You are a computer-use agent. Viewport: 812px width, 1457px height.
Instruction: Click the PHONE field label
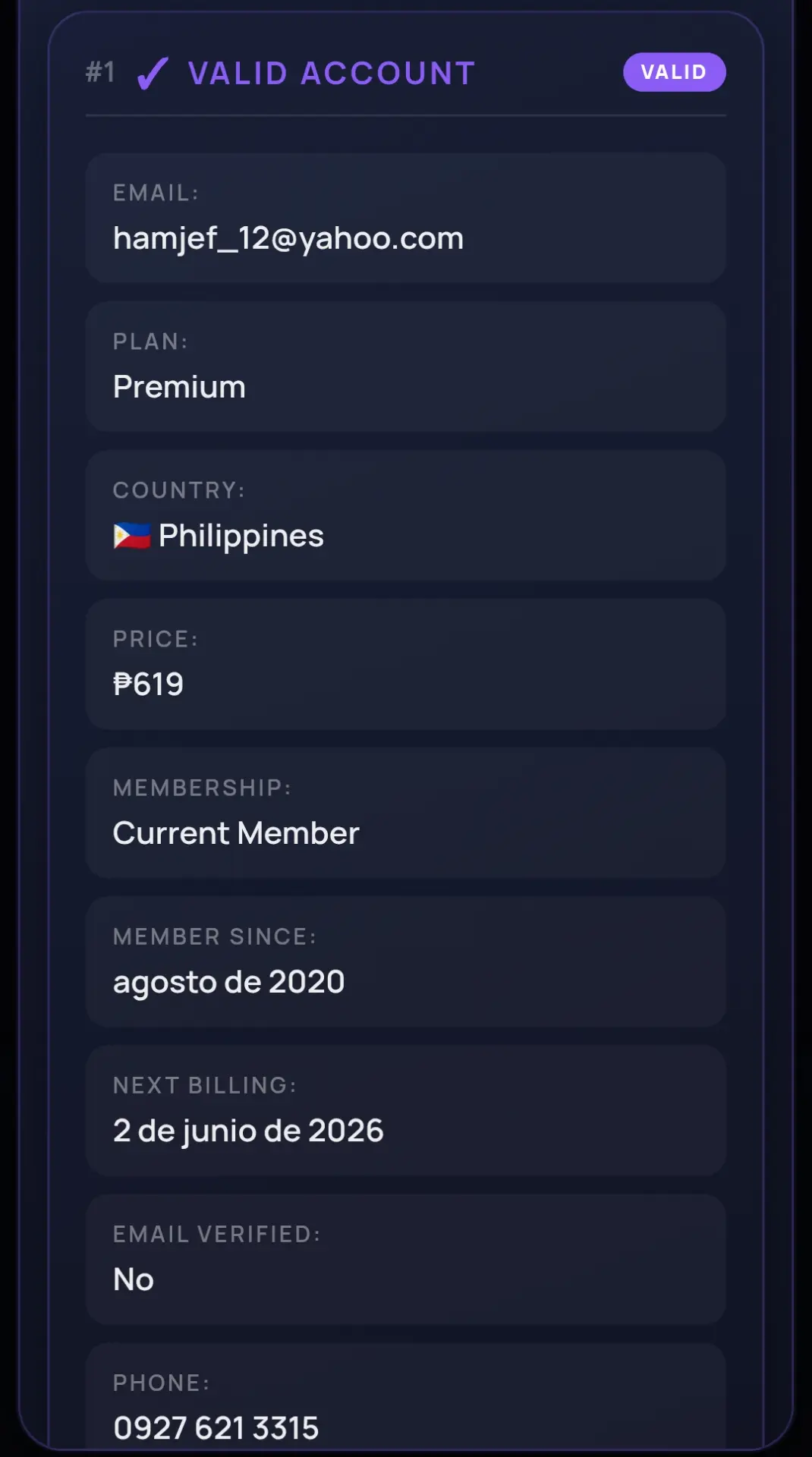[x=162, y=1383]
